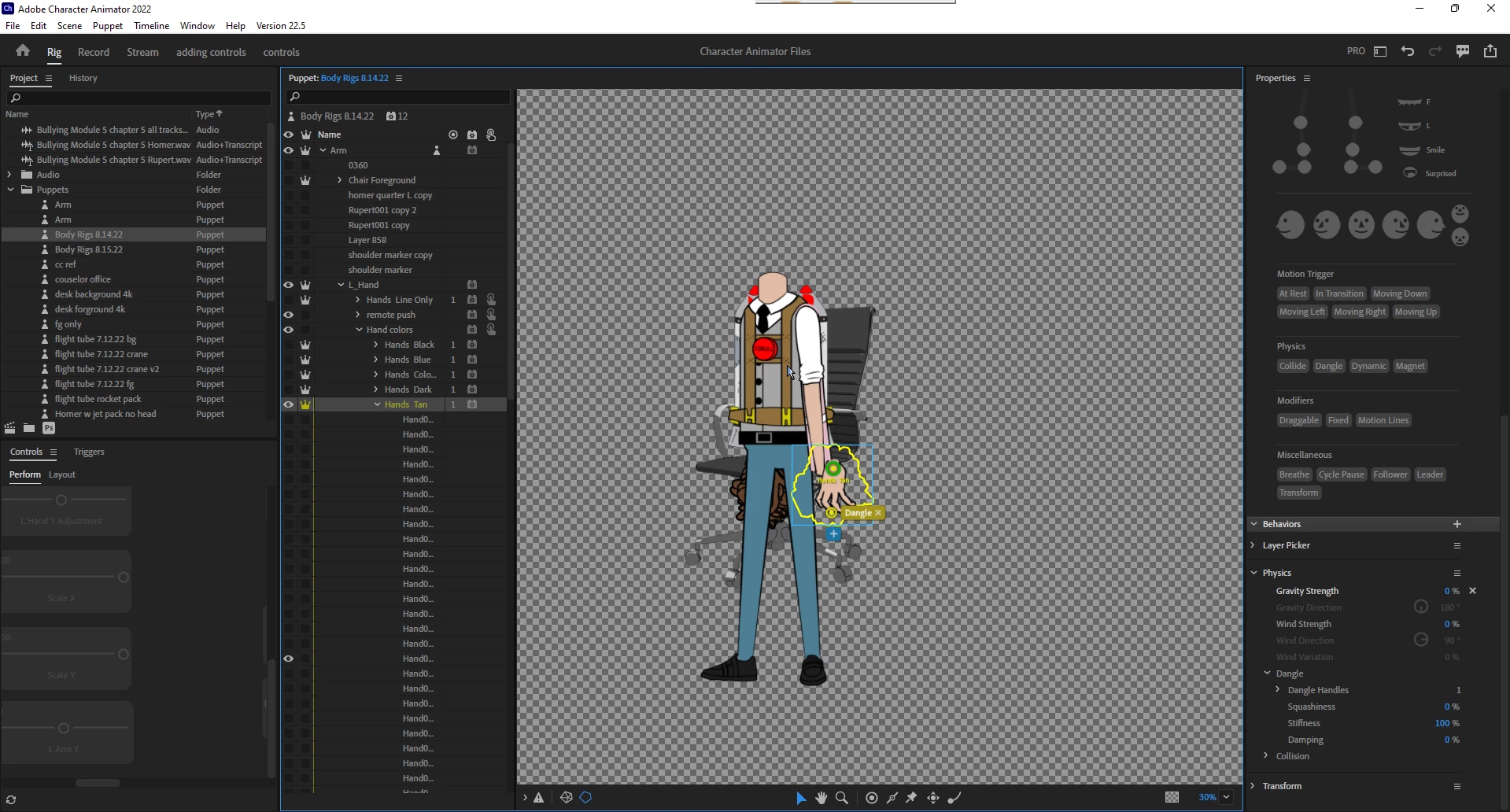Click the sync refresh icon at bottom left
1510x812 pixels.
pyautogui.click(x=11, y=800)
